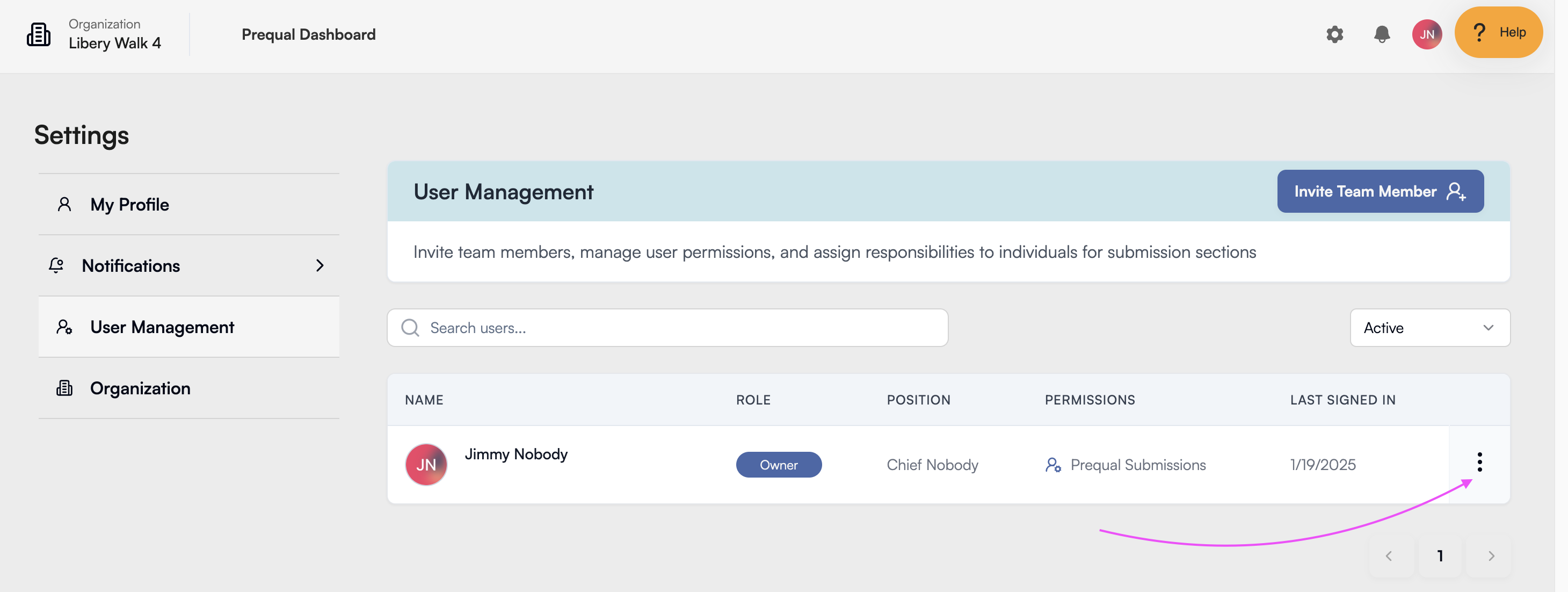
Task: Open notifications bell in header
Action: pos(1382,34)
